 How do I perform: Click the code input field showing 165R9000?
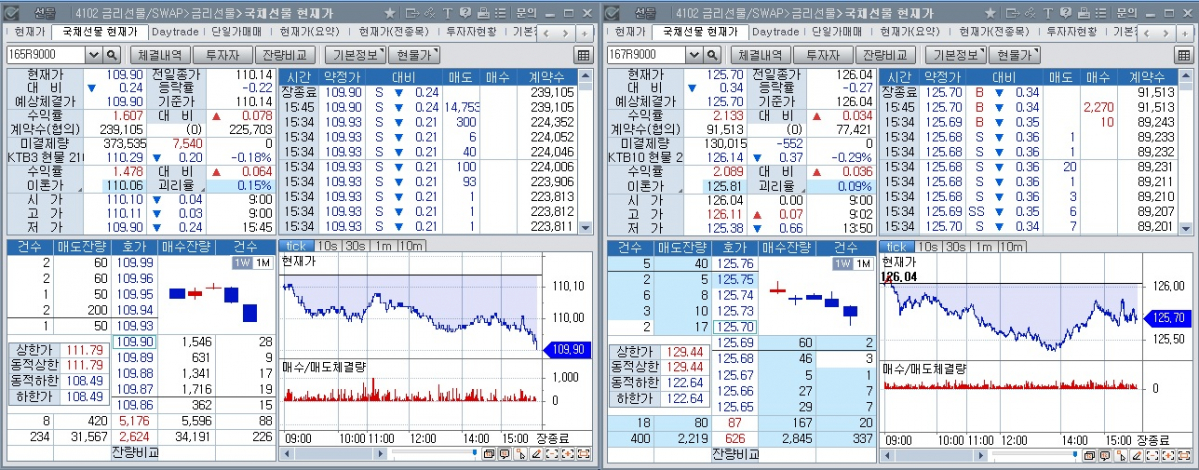46,54
